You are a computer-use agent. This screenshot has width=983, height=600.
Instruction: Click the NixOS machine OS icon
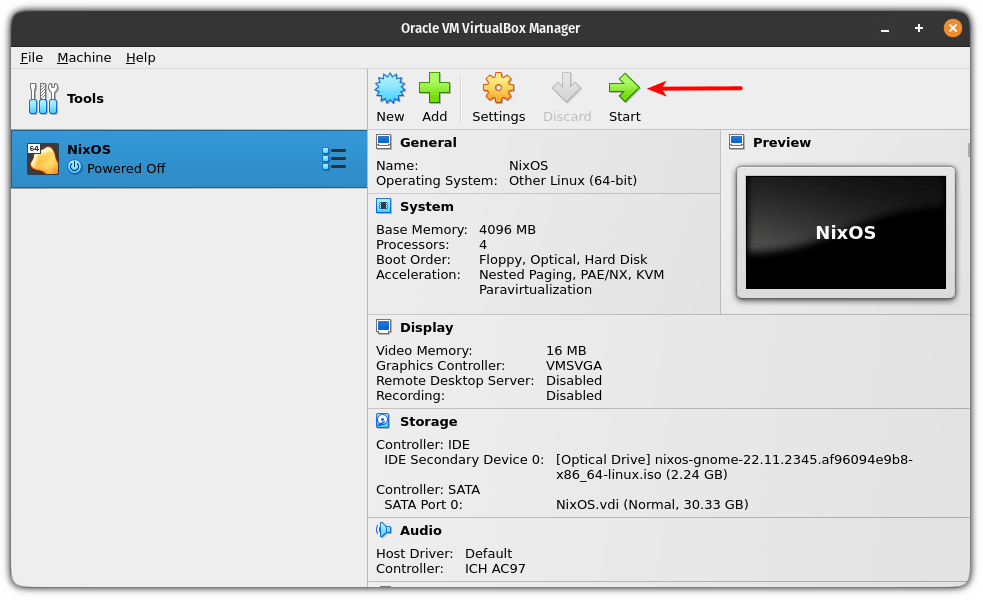point(43,159)
